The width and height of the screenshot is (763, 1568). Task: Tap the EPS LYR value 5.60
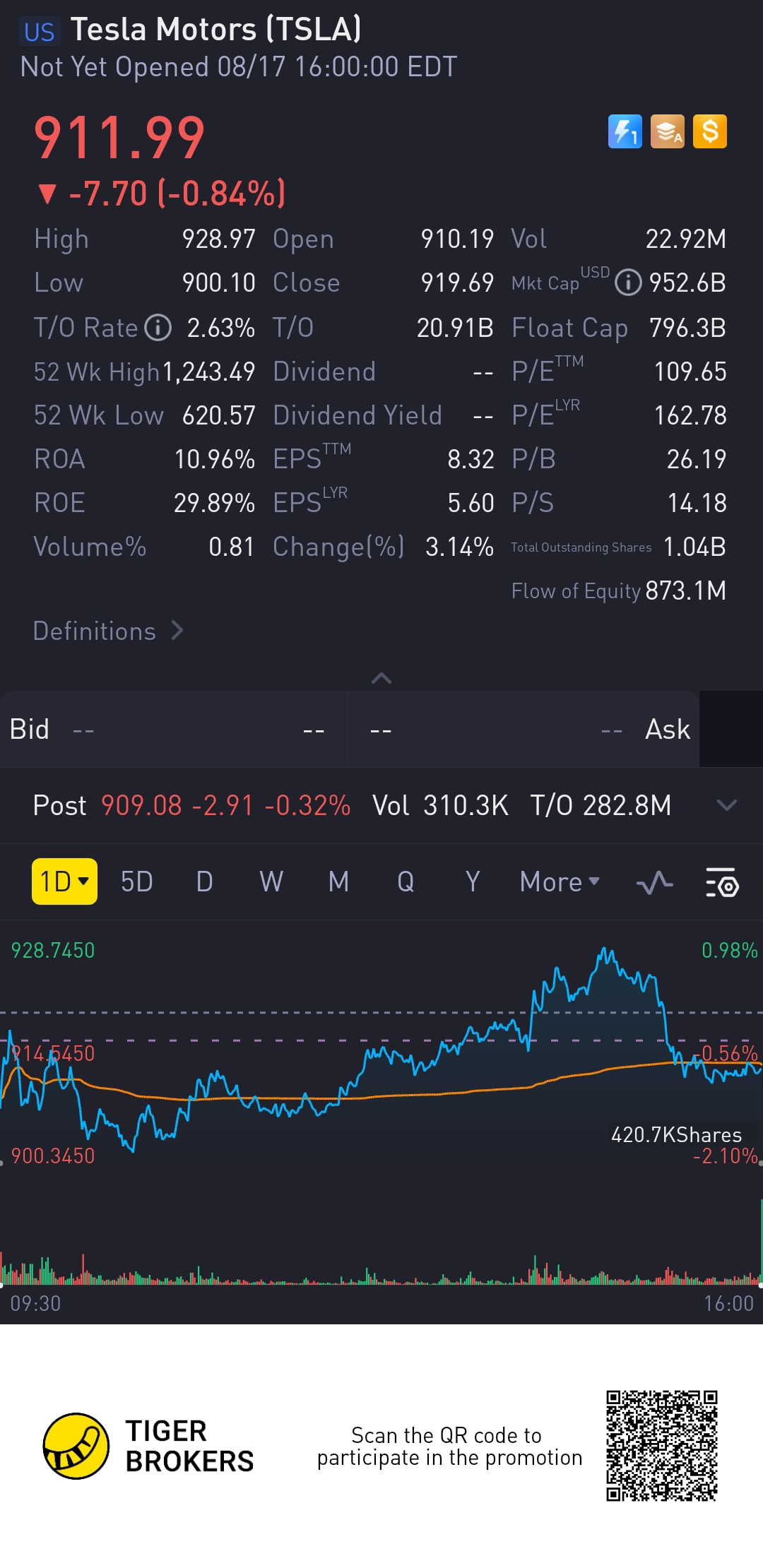coord(471,504)
